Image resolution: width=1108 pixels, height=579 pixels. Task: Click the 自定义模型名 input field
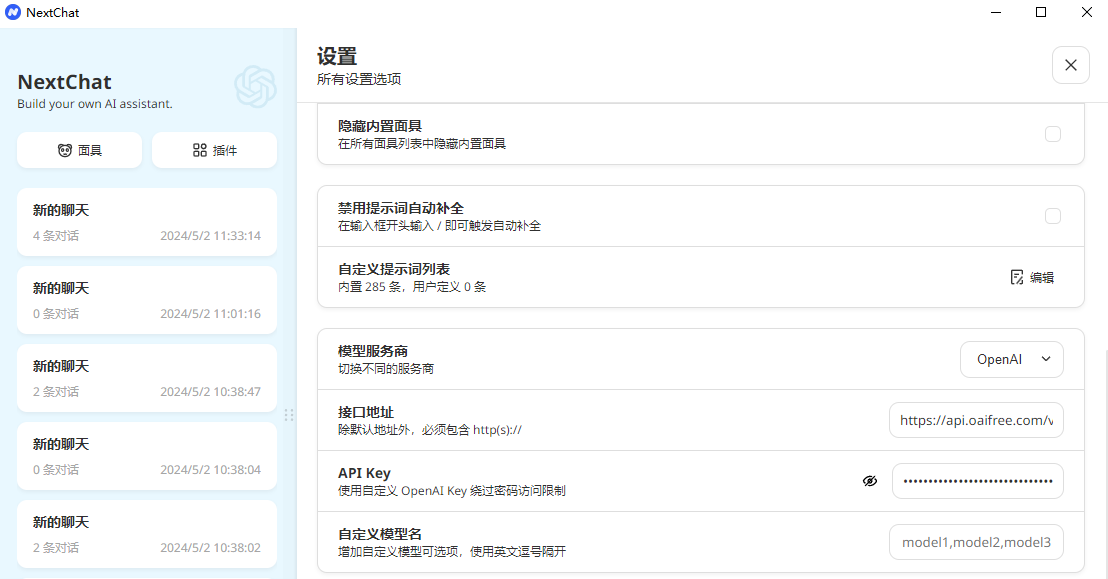click(x=976, y=542)
